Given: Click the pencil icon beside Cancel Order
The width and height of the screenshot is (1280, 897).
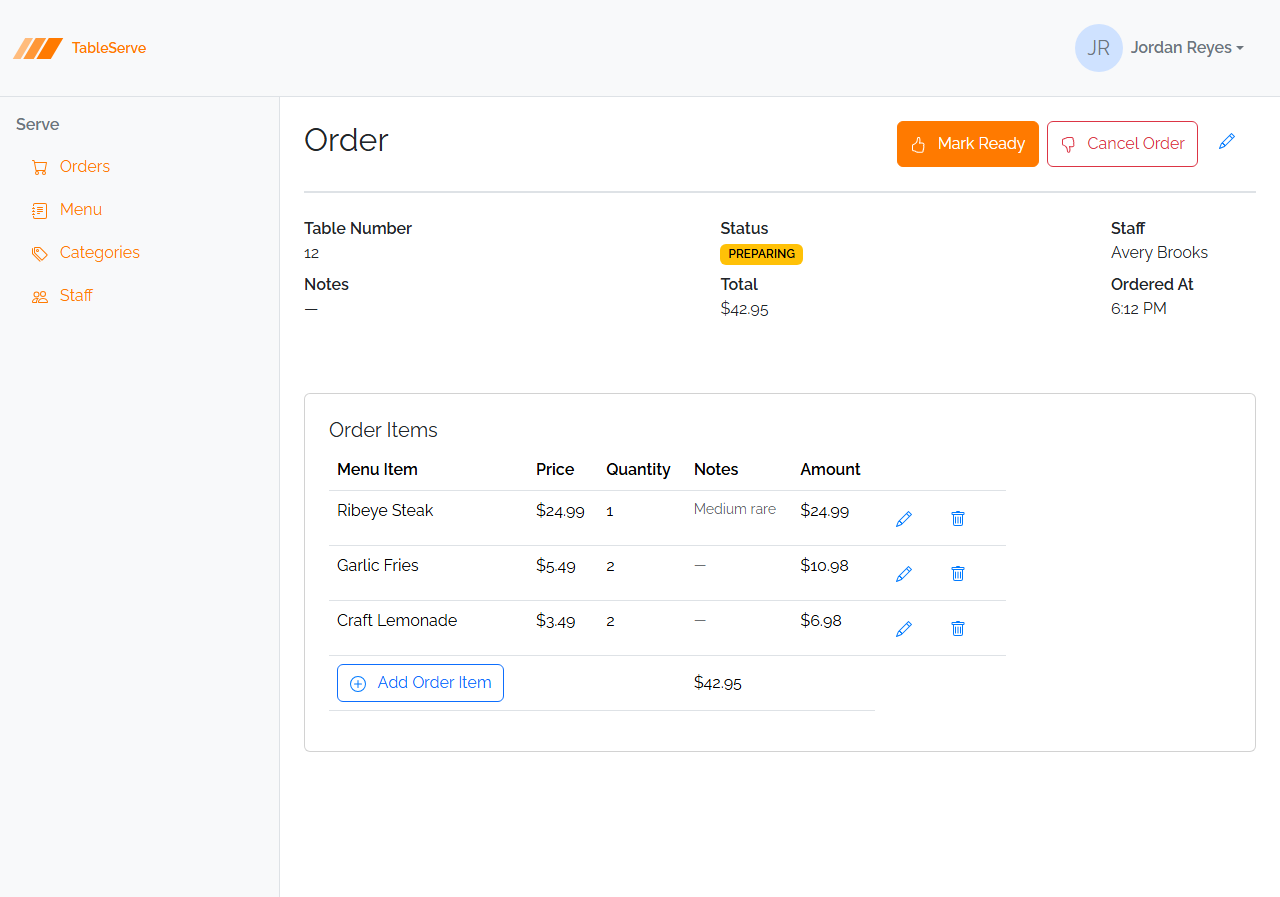Looking at the screenshot, I should coord(1227,142).
